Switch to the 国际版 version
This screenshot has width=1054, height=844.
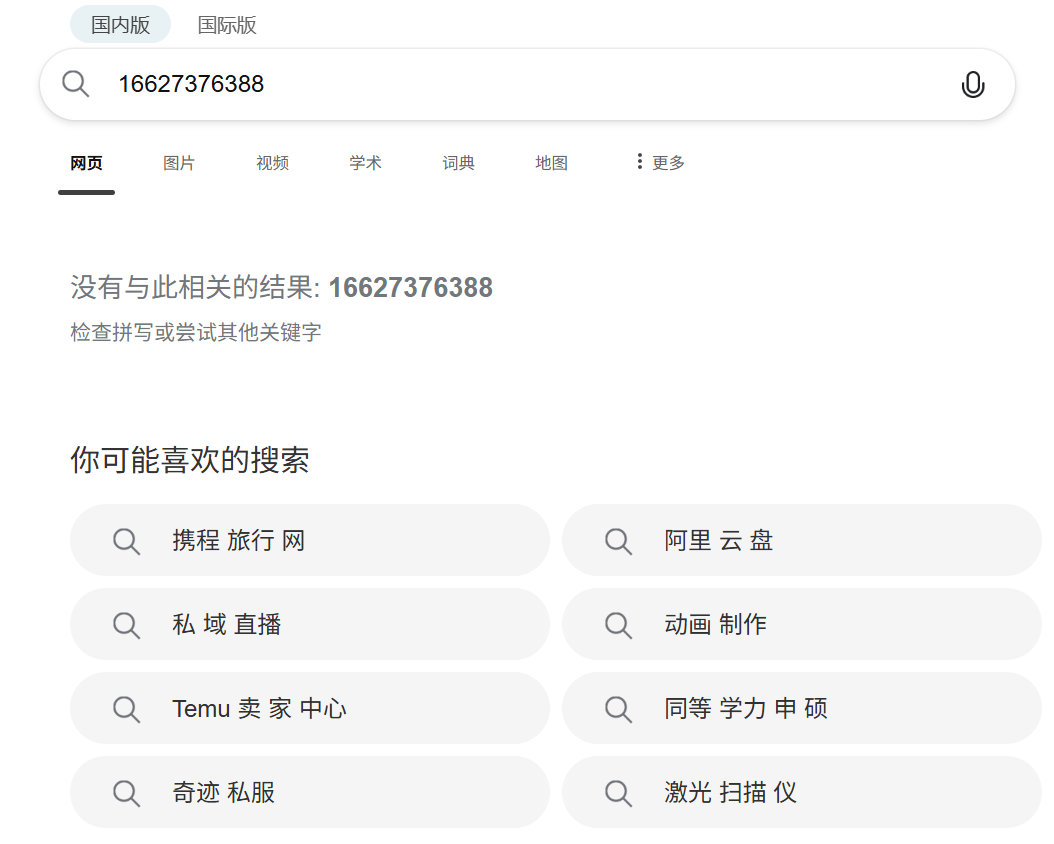point(228,25)
